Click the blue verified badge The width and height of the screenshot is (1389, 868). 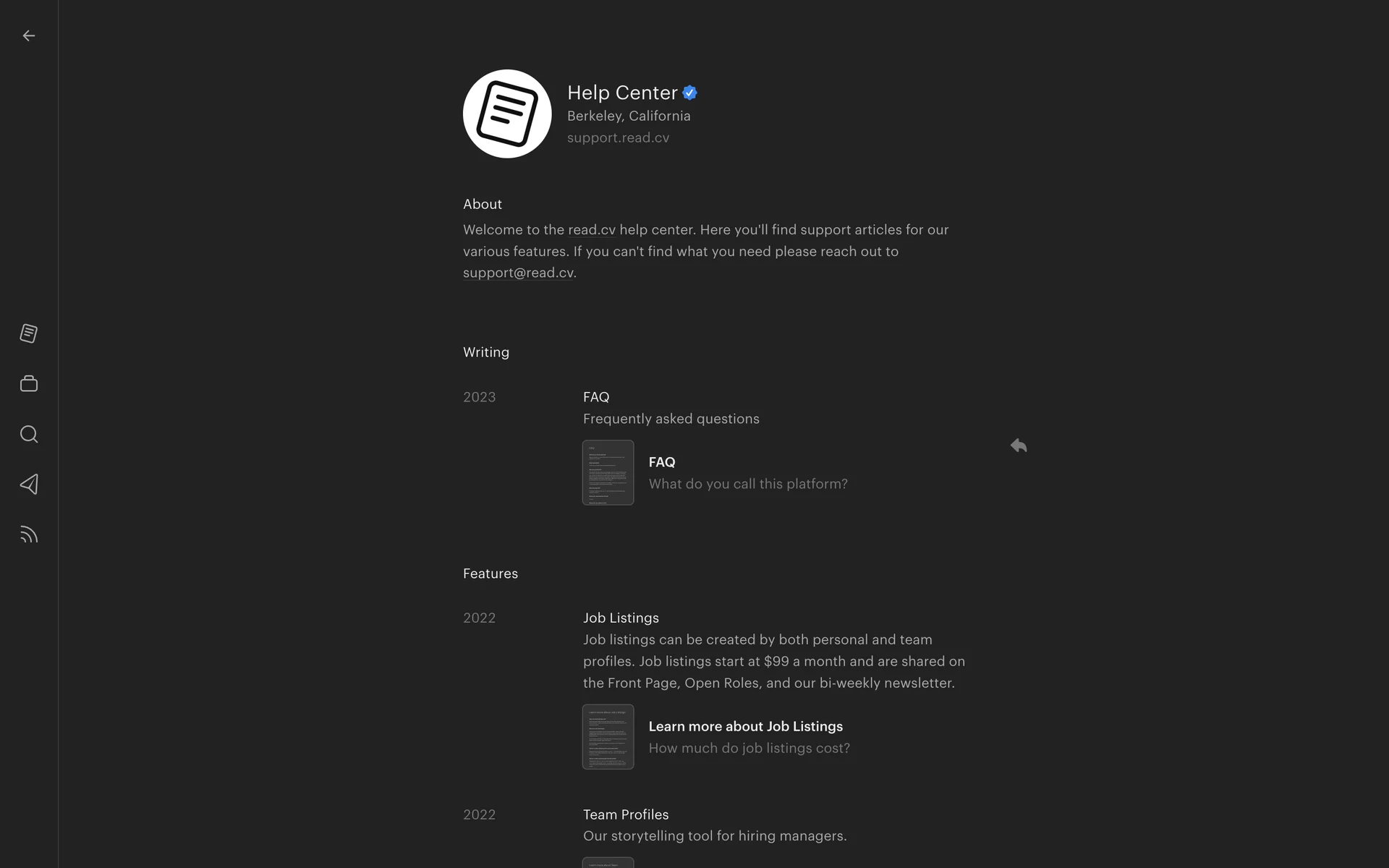[x=690, y=93]
